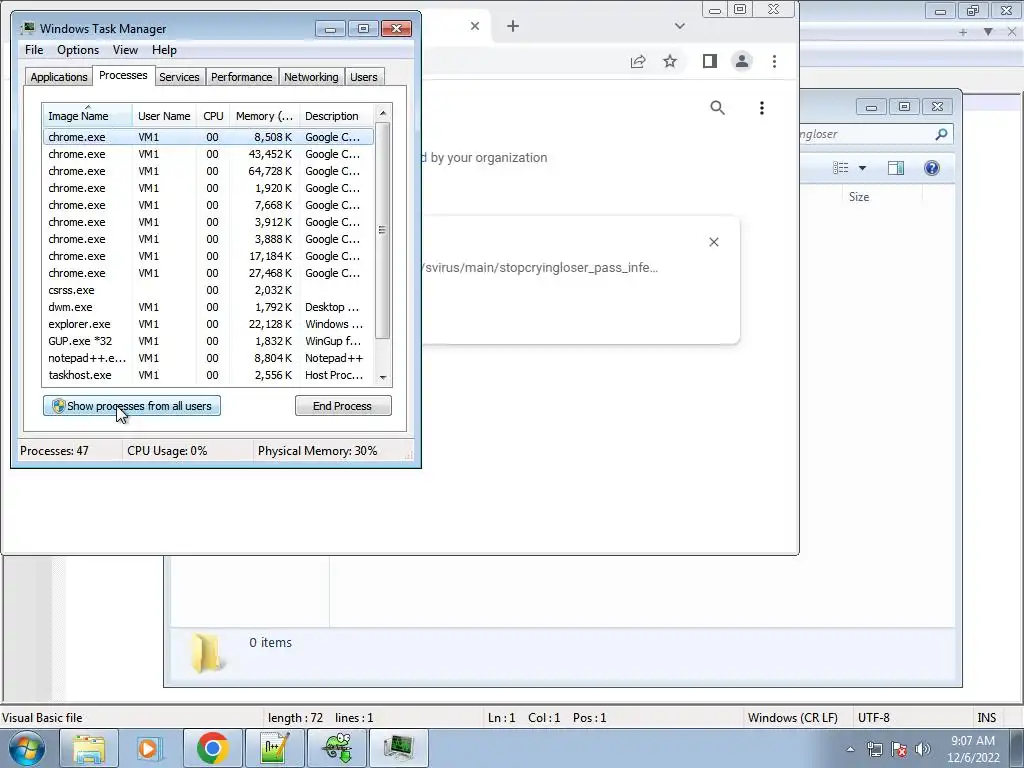This screenshot has height=768, width=1024.
Task: Open Windows Explorer from taskbar
Action: point(89,748)
